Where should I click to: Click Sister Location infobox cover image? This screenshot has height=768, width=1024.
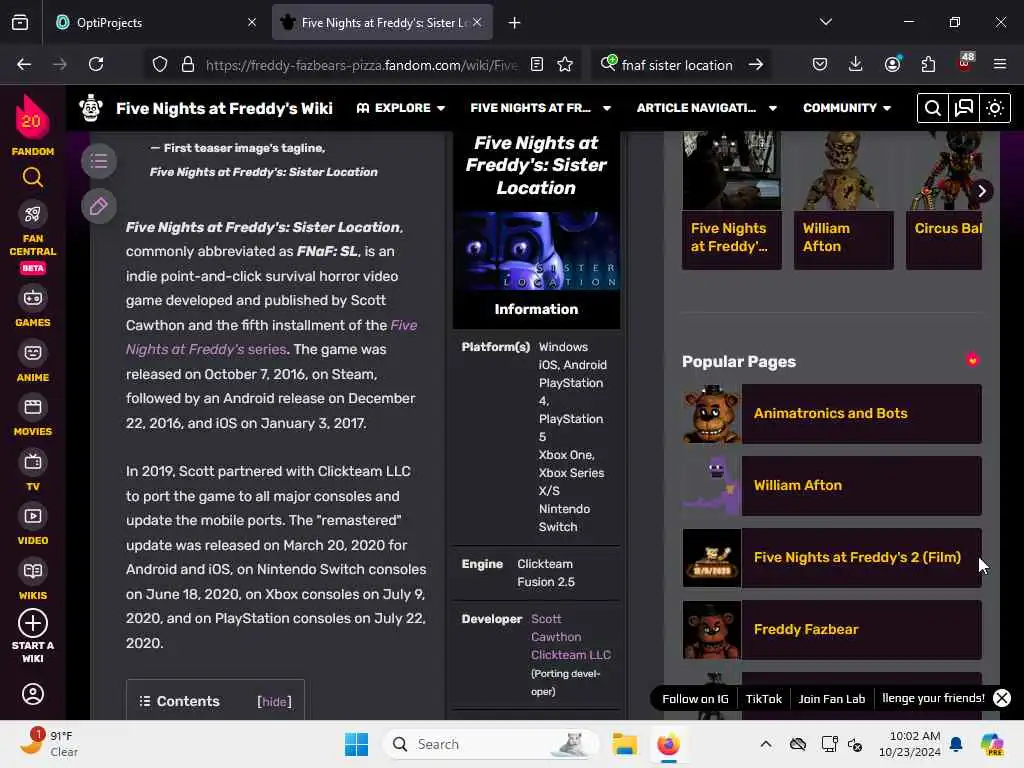tap(536, 251)
